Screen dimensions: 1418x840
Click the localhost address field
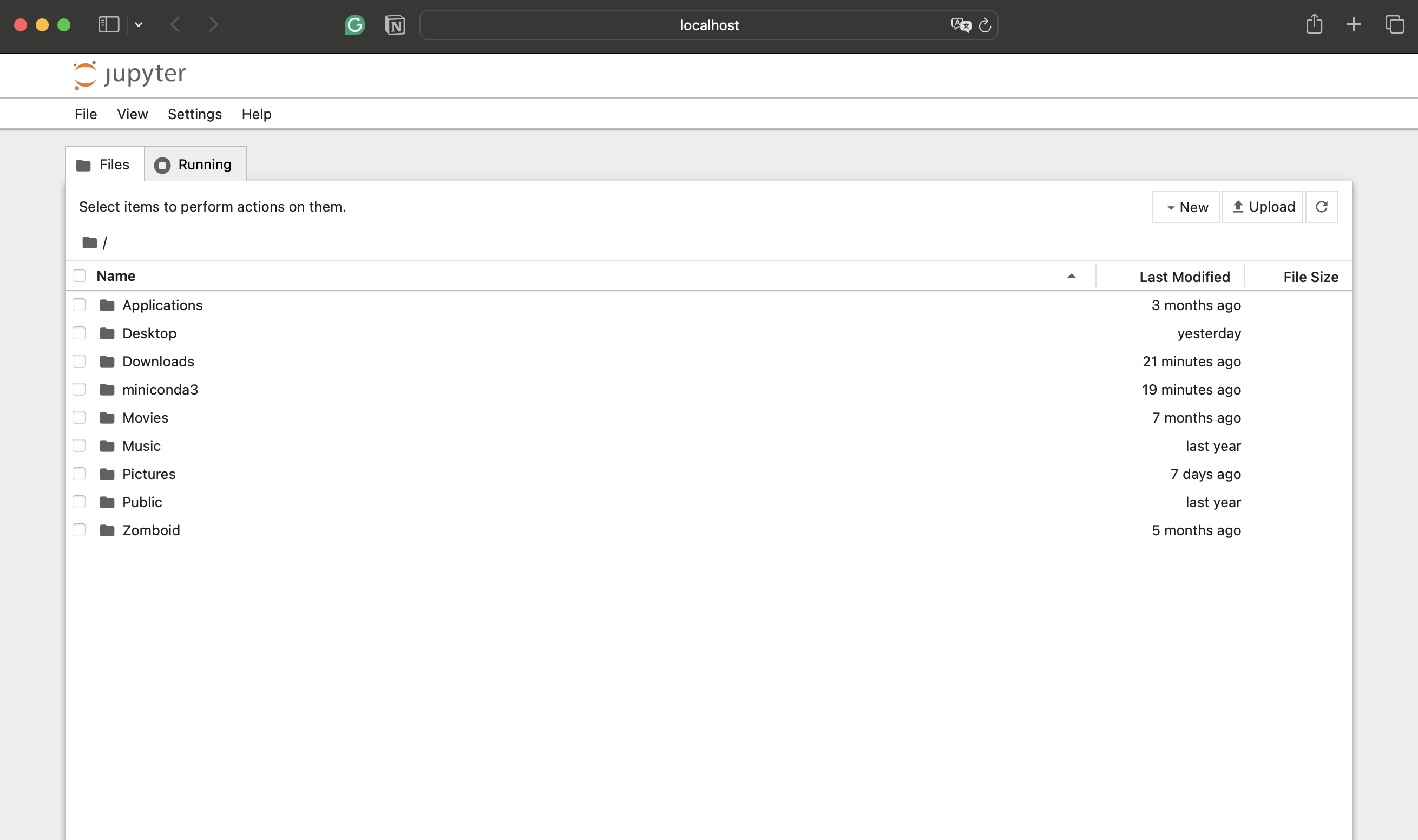pyautogui.click(x=708, y=25)
